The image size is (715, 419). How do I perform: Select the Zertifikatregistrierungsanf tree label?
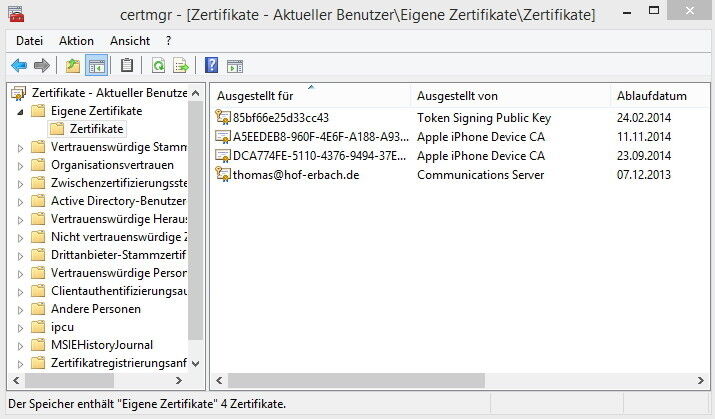119,363
